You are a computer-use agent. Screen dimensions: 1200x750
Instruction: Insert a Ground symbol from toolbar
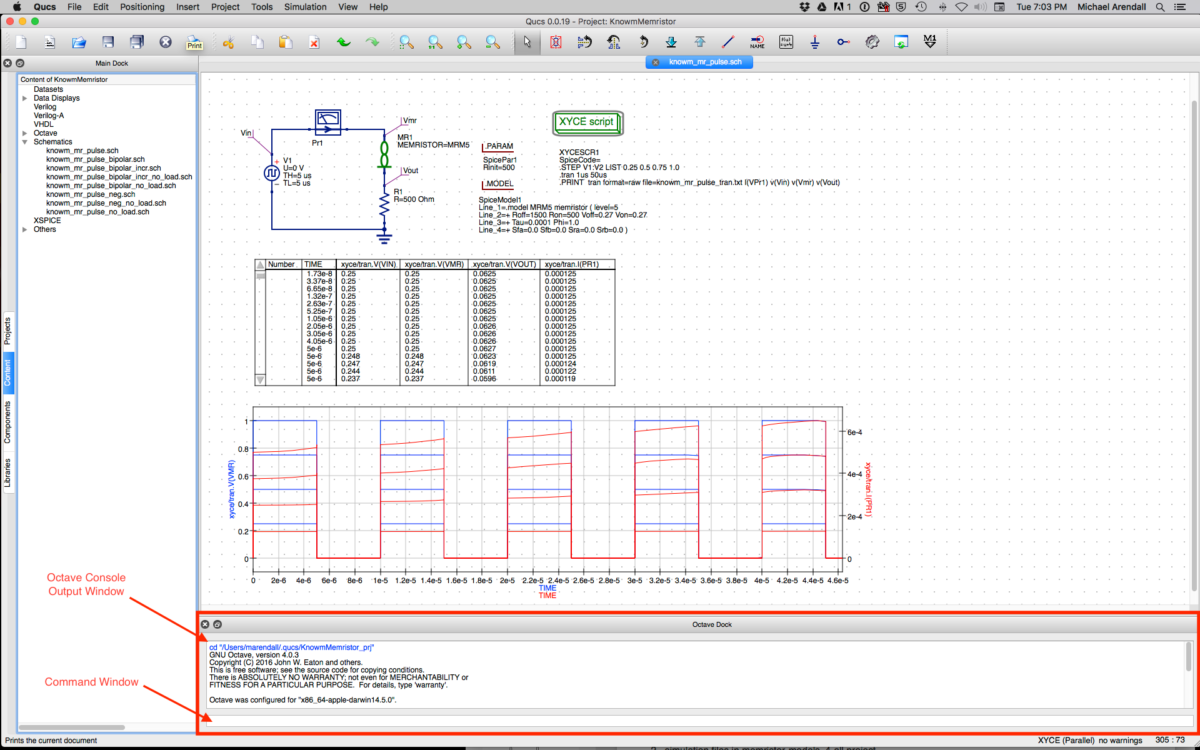coord(815,43)
